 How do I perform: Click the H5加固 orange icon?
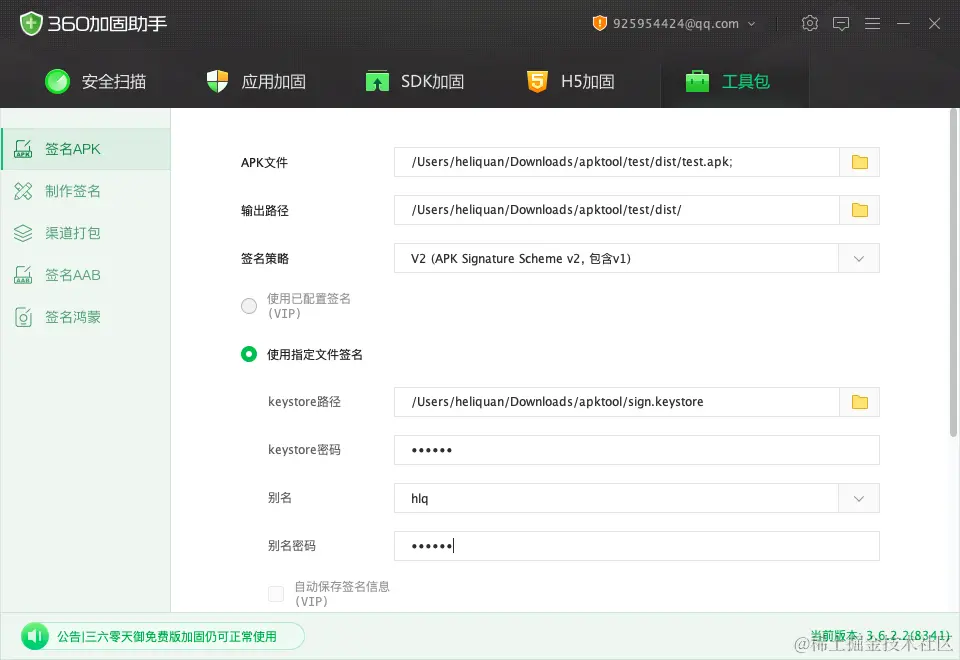pos(537,81)
